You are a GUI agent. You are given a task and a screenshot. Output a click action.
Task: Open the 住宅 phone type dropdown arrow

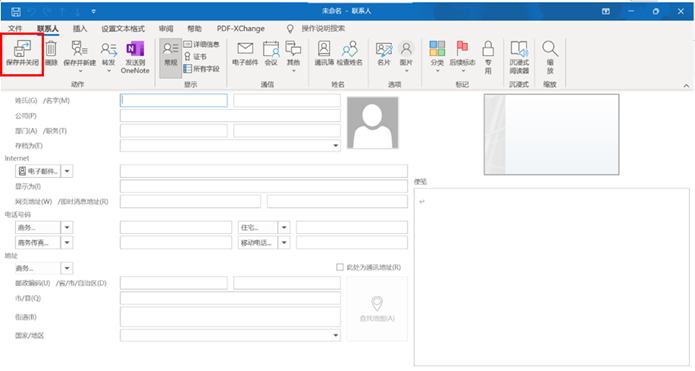tap(284, 227)
